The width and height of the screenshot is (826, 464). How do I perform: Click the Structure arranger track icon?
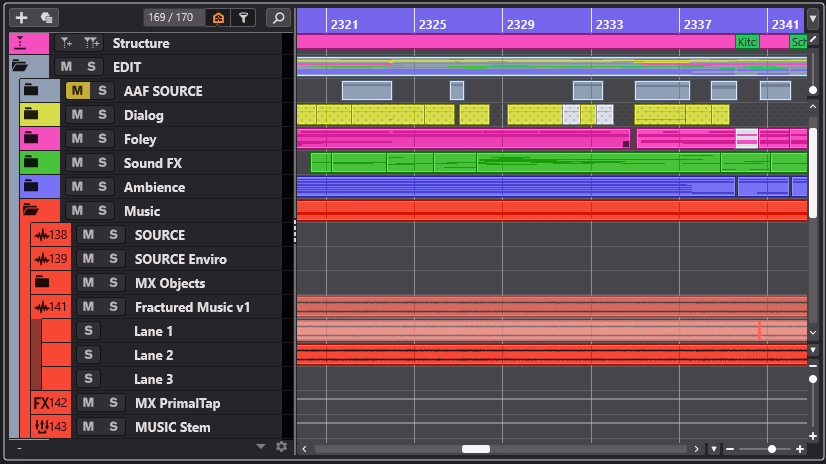pos(20,43)
